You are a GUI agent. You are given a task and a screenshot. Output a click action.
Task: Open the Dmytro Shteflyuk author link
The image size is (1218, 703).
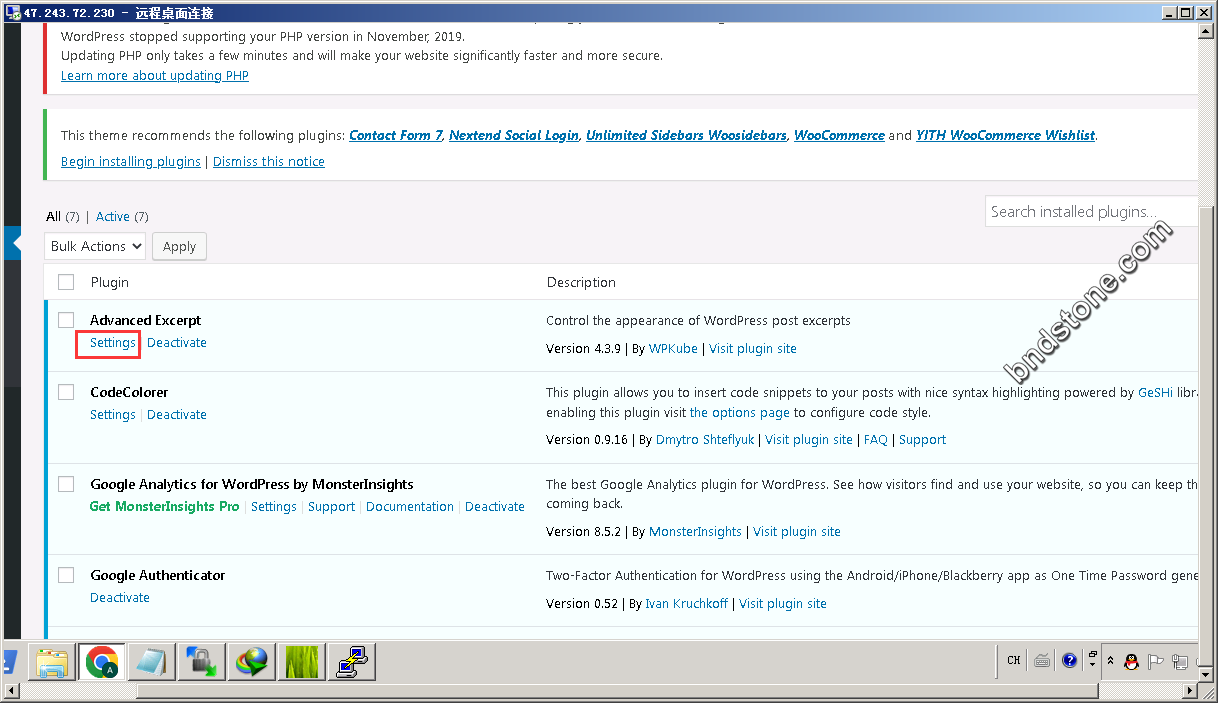705,439
